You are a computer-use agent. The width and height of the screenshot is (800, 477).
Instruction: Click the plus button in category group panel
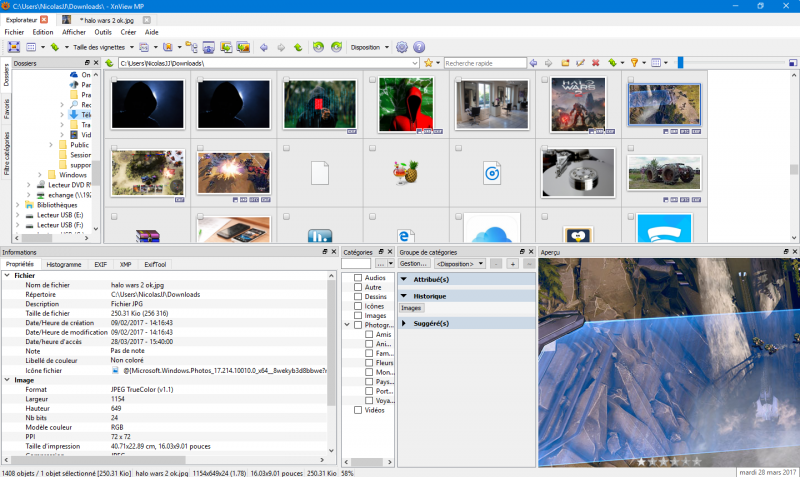pyautogui.click(x=513, y=264)
